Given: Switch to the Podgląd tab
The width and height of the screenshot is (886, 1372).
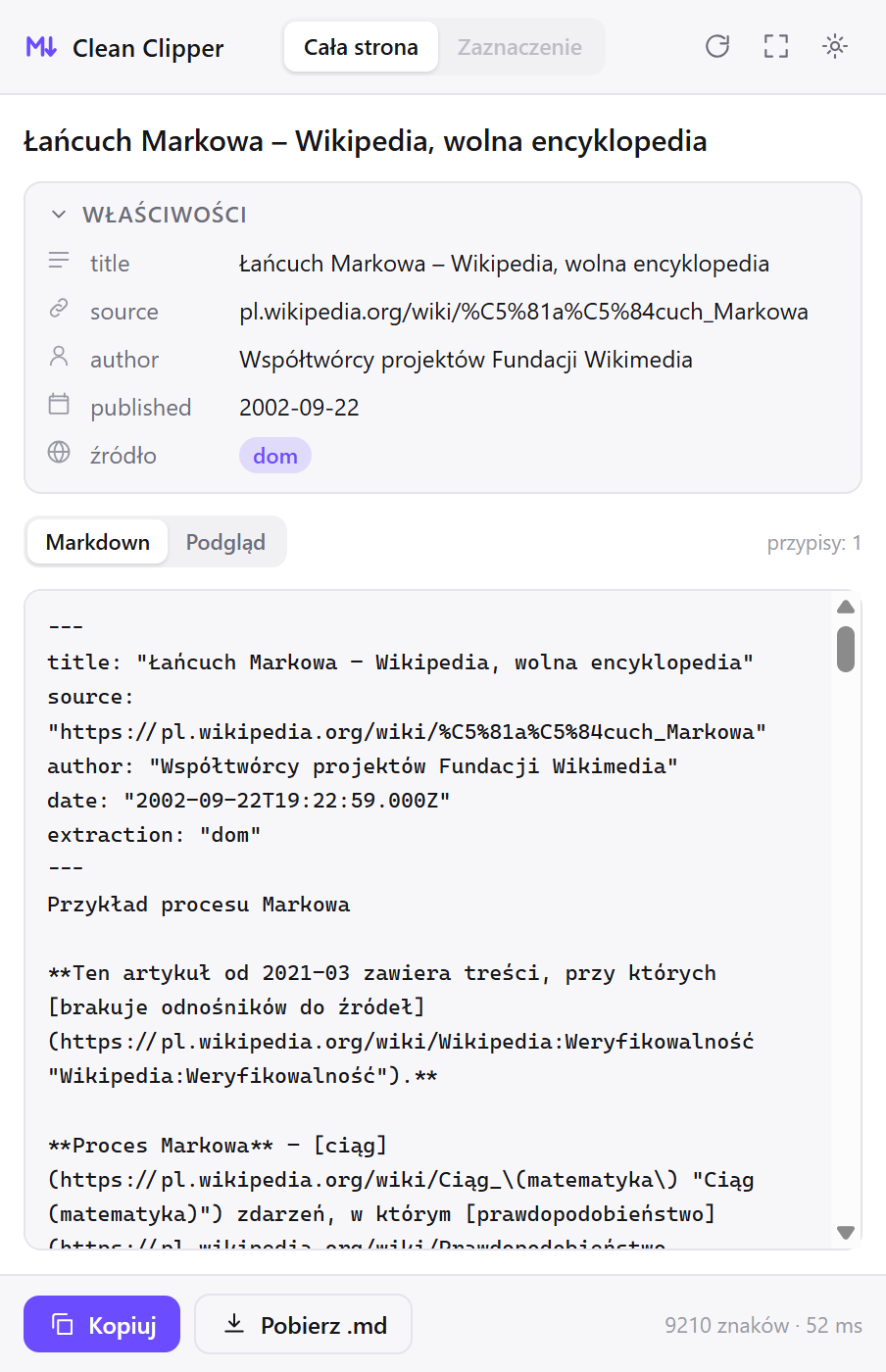Looking at the screenshot, I should (225, 542).
